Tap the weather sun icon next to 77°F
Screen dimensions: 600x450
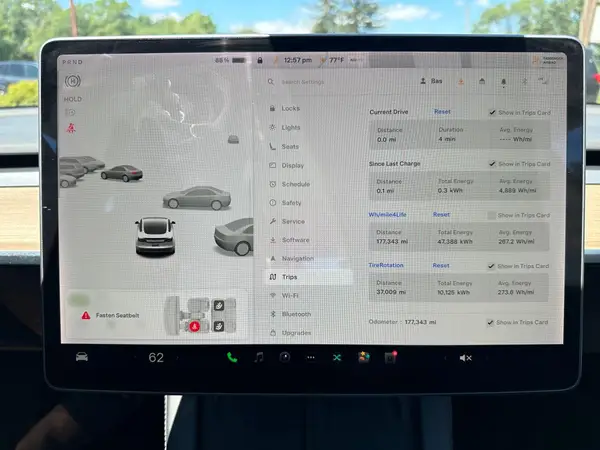(323, 60)
